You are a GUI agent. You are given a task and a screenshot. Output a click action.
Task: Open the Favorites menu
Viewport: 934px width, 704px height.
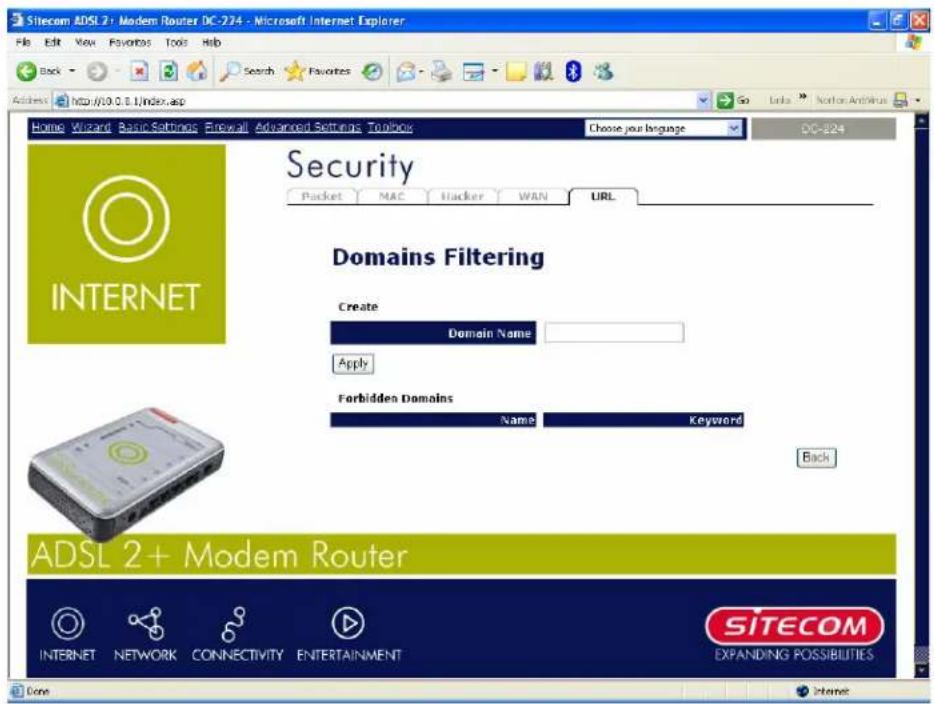130,42
